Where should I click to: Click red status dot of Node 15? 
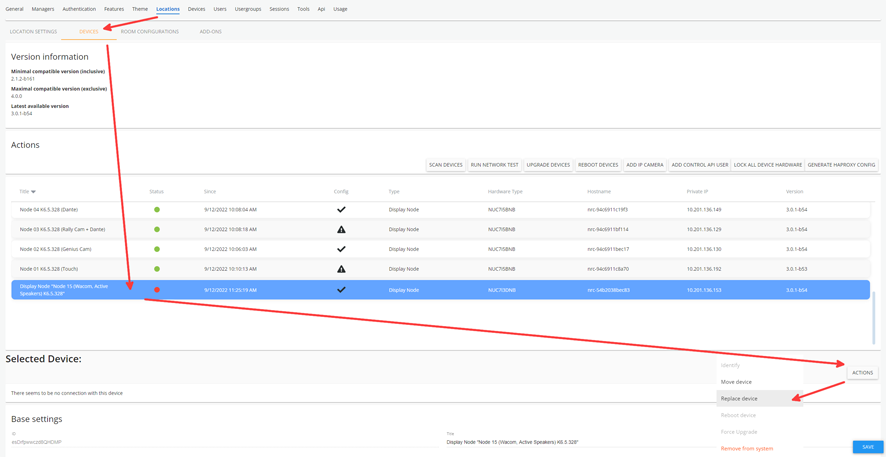point(157,289)
